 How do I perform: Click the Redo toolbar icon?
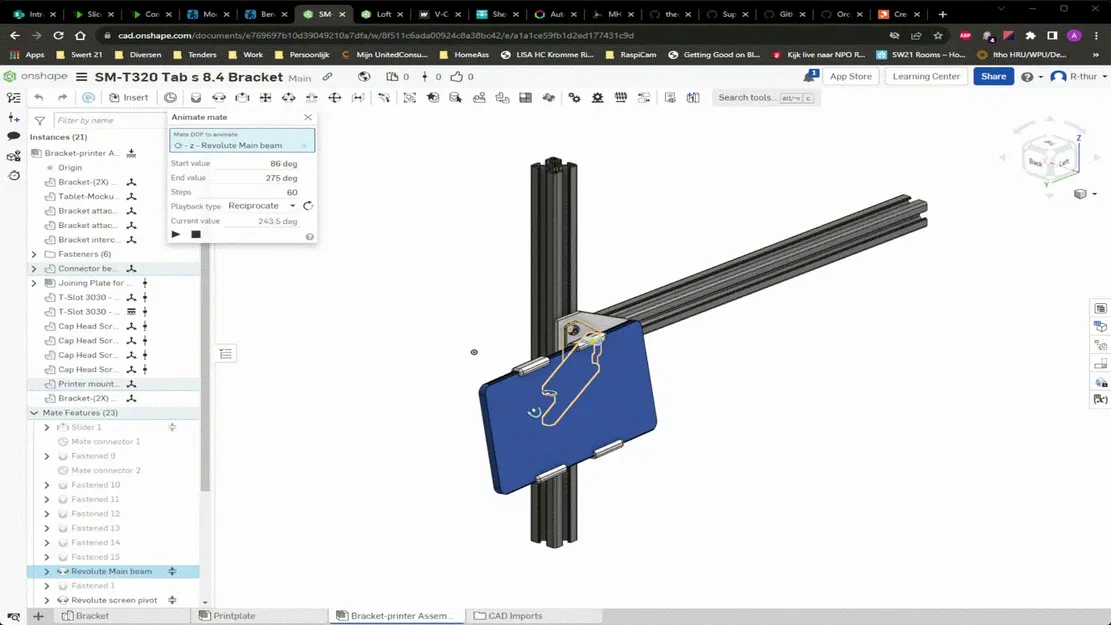click(x=62, y=98)
